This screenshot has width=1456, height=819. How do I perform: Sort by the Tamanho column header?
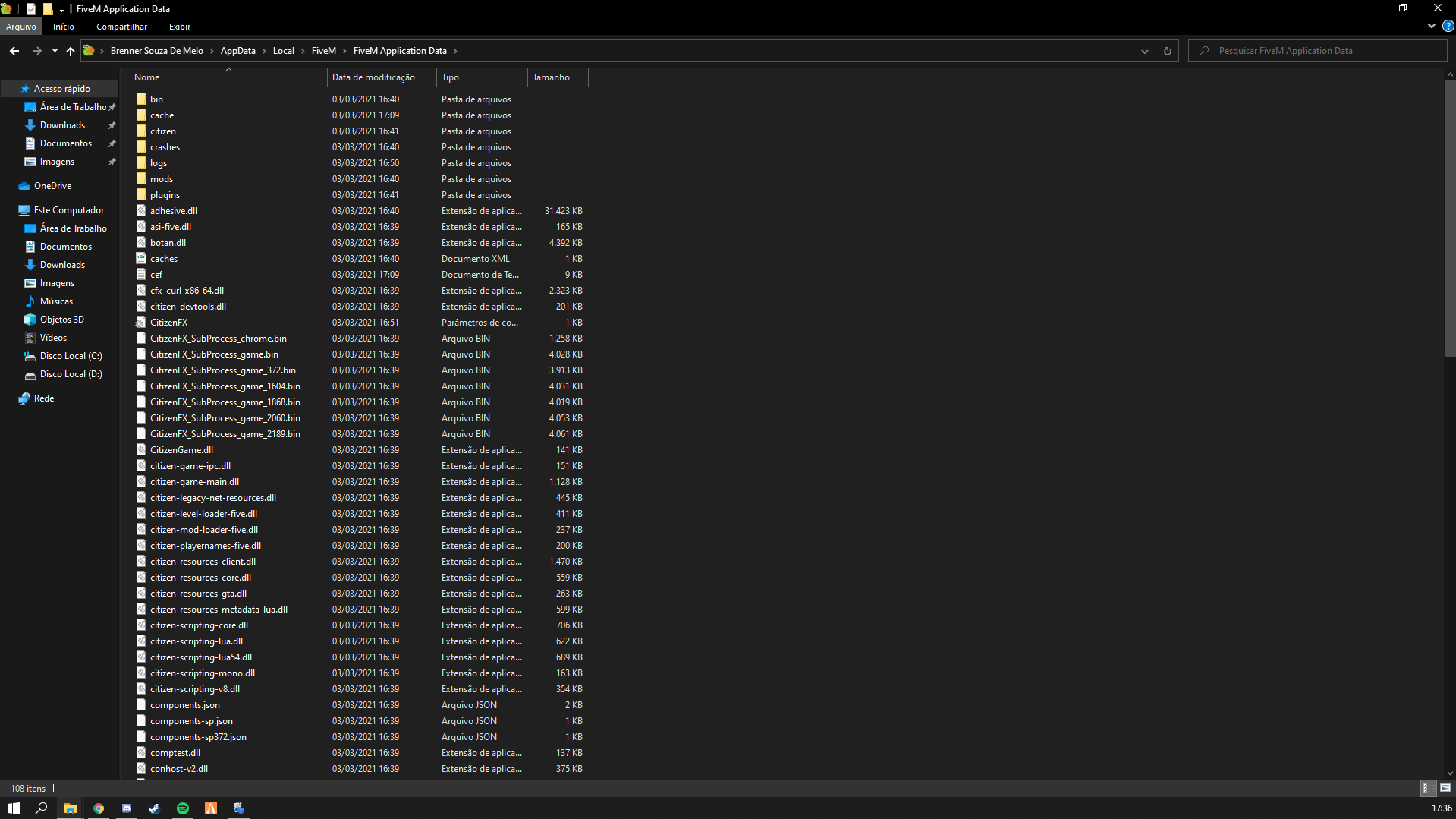(x=551, y=77)
